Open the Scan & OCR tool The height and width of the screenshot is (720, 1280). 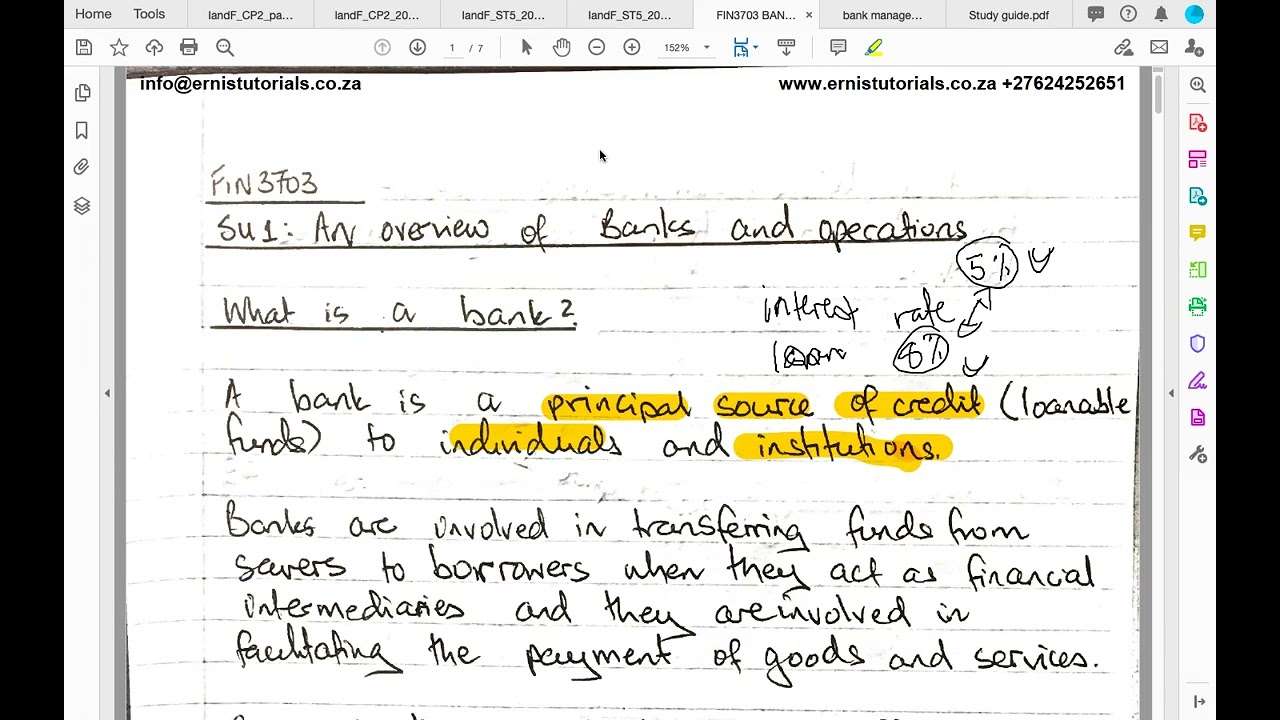click(x=1198, y=307)
